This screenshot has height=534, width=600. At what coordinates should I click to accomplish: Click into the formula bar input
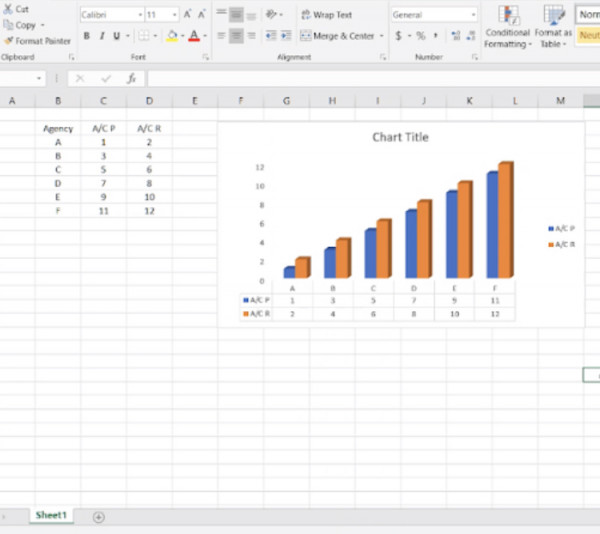(373, 79)
